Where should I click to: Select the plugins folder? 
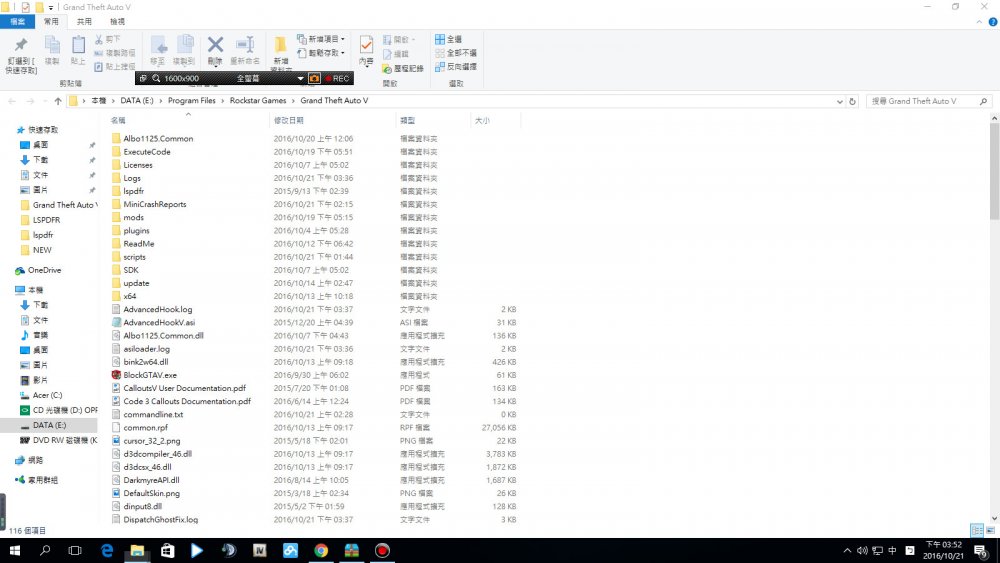pyautogui.click(x=136, y=231)
